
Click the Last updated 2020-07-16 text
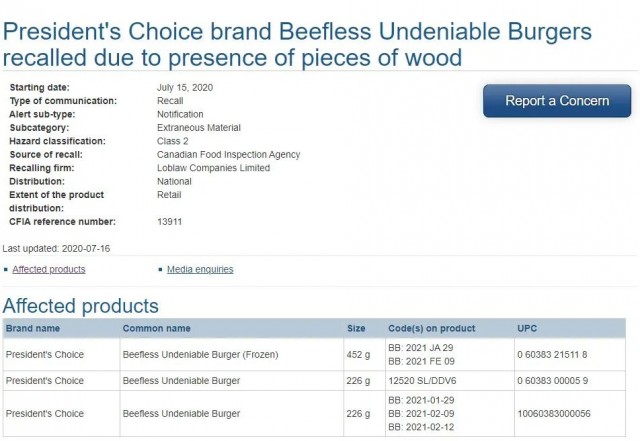[x=56, y=249]
